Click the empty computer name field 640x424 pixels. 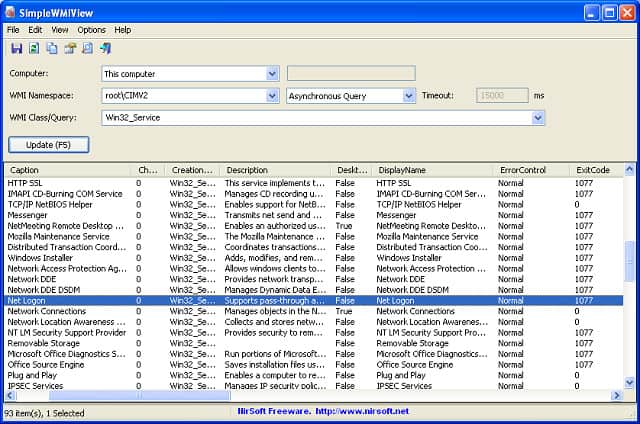351,73
